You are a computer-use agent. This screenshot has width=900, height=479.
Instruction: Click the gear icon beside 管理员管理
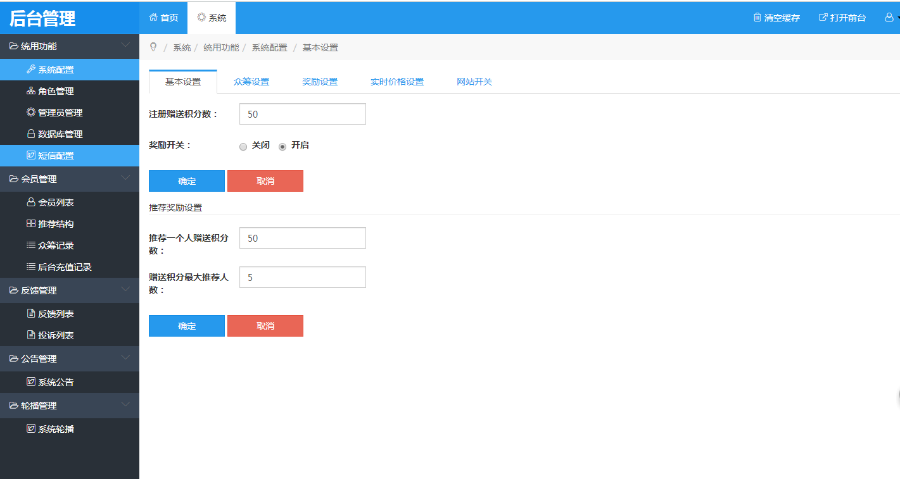(31, 113)
